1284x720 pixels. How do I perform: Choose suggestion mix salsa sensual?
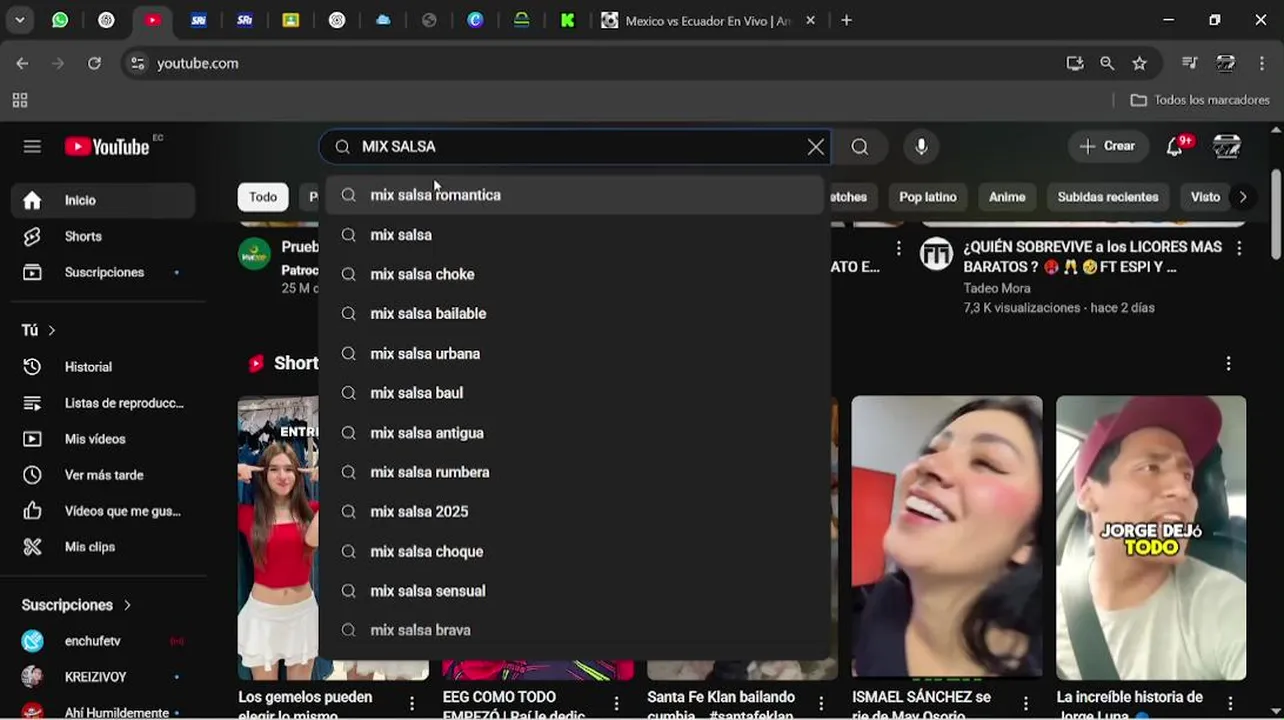click(x=576, y=591)
